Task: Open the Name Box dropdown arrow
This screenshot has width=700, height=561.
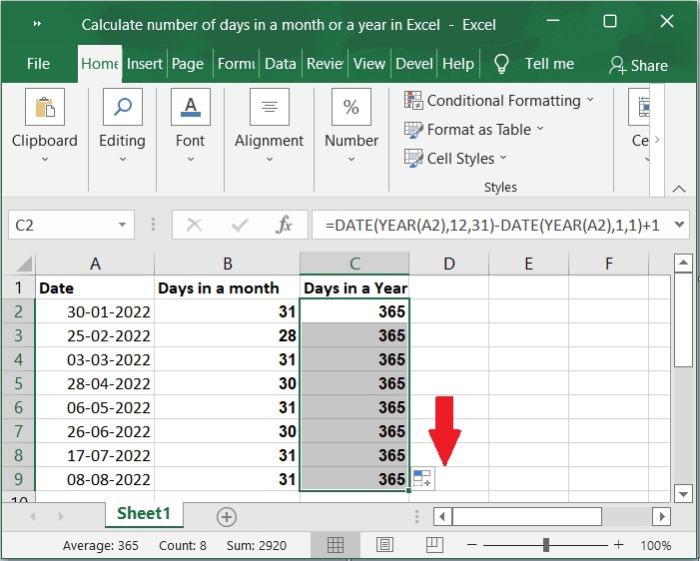Action: coord(122,224)
